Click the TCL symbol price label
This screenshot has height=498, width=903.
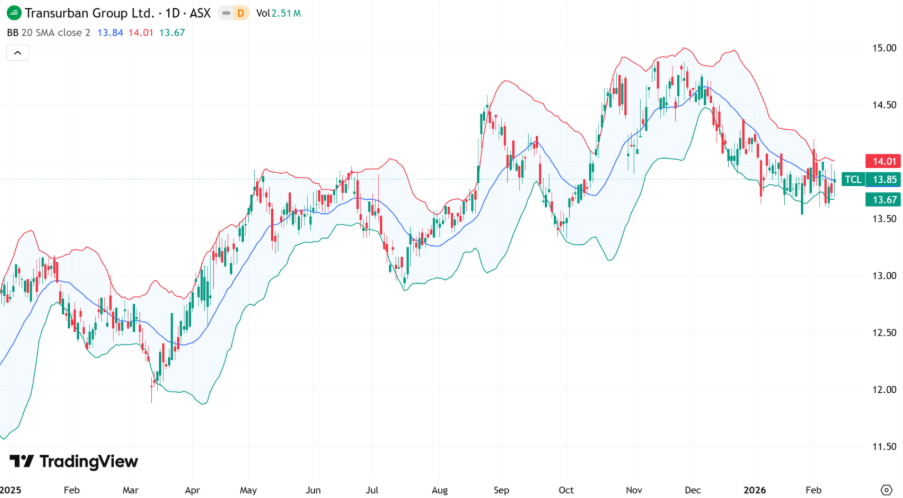point(852,180)
